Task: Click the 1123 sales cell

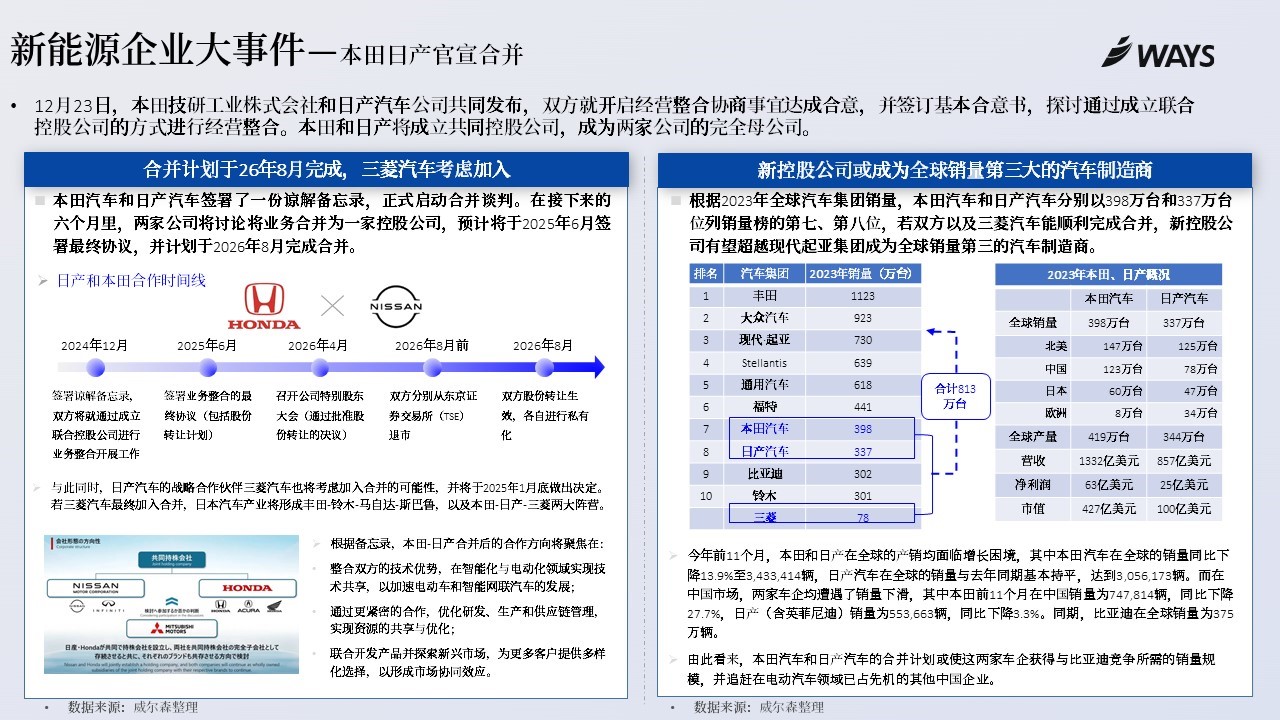Action: 864,296
